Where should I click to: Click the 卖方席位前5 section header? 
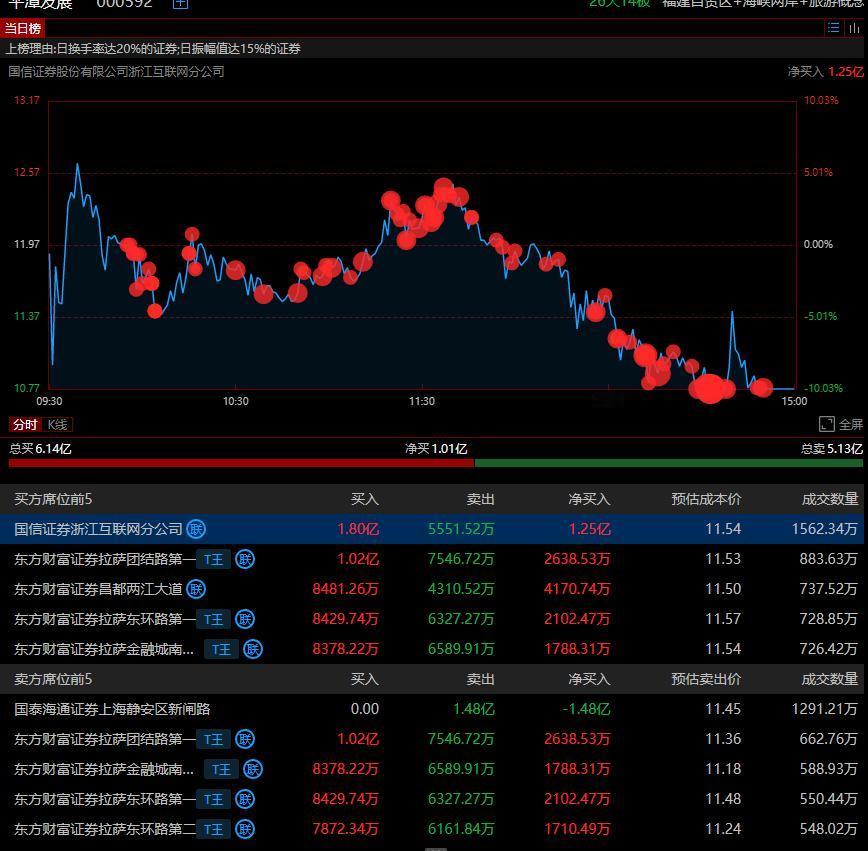point(53,679)
